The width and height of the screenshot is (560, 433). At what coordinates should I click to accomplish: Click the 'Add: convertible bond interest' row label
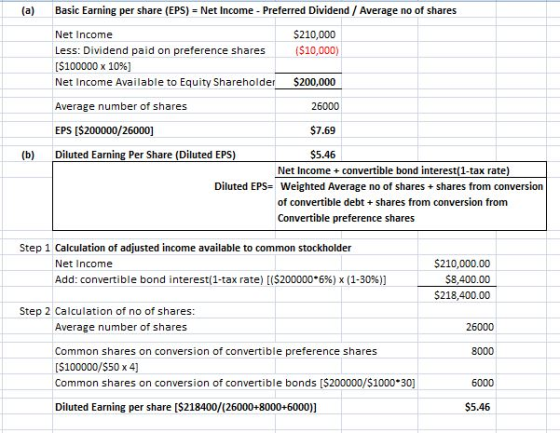(220, 279)
